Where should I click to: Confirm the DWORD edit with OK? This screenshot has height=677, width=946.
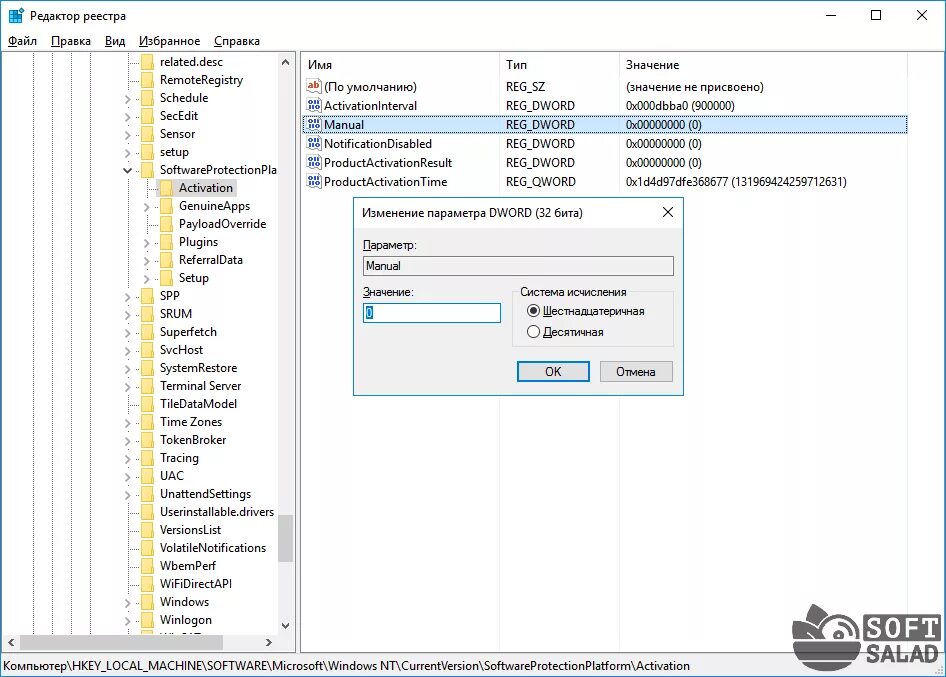553,372
